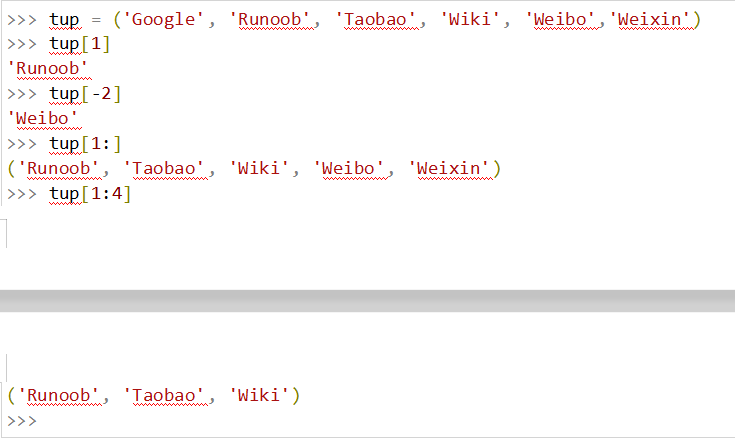Screen dimensions: 735x438
Task: Click the 'tup' variable name in first line
Action: [x=64, y=20]
